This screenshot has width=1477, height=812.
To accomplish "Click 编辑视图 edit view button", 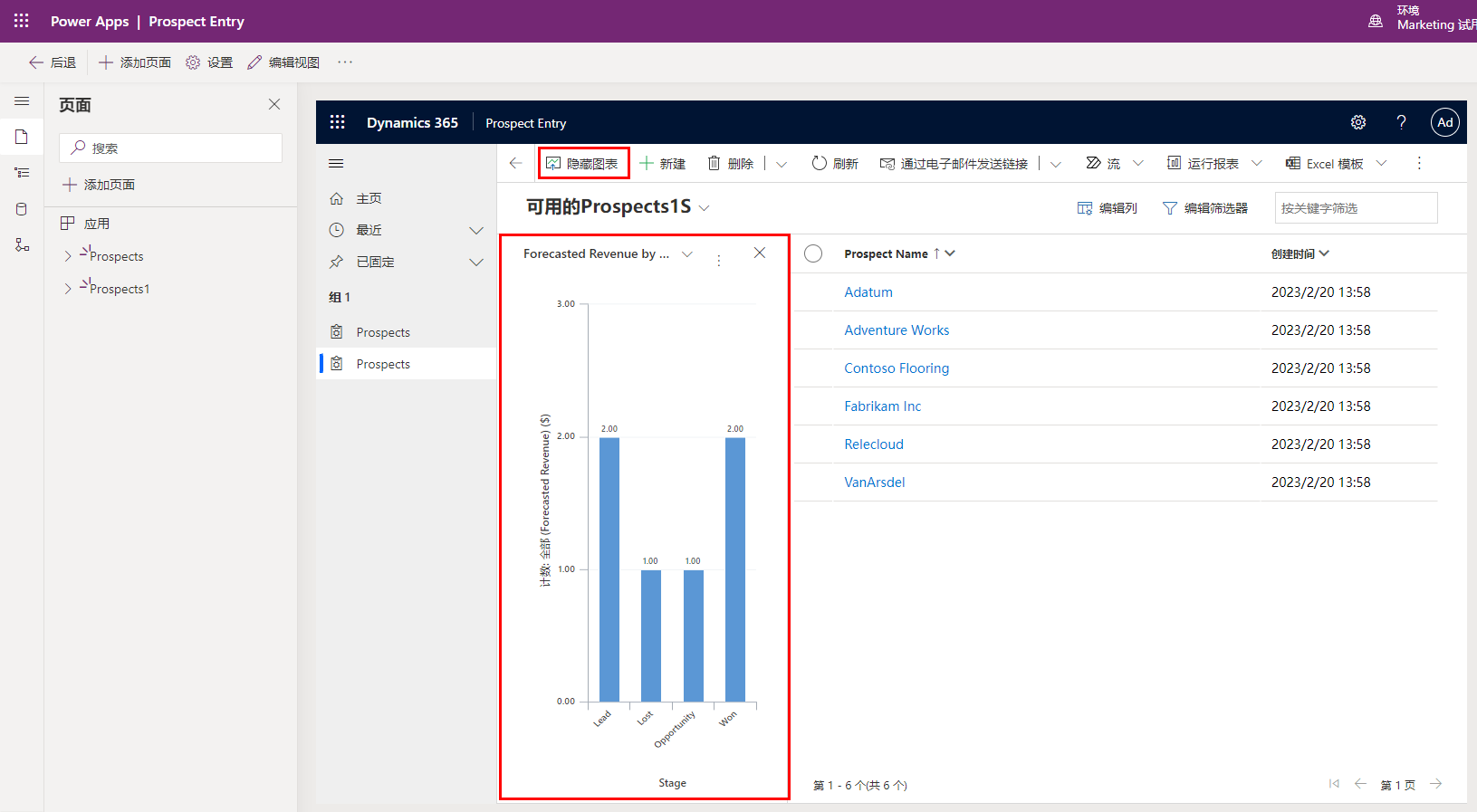I will pyautogui.click(x=283, y=62).
